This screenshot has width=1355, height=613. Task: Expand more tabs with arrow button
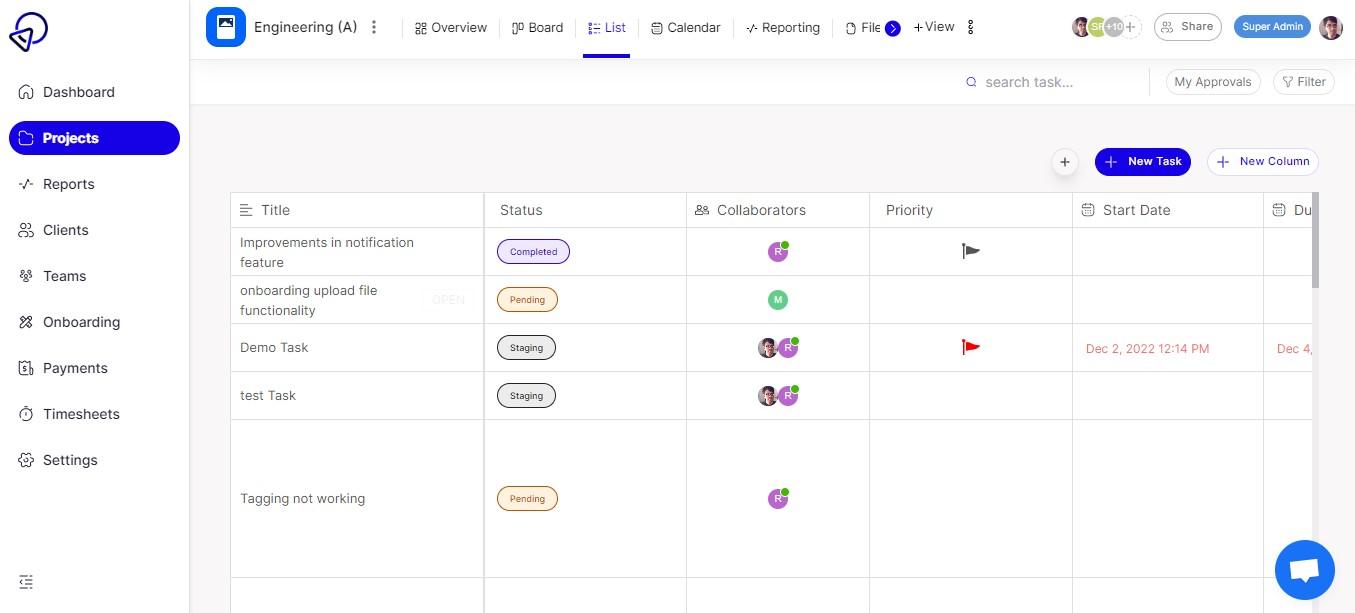coord(893,28)
